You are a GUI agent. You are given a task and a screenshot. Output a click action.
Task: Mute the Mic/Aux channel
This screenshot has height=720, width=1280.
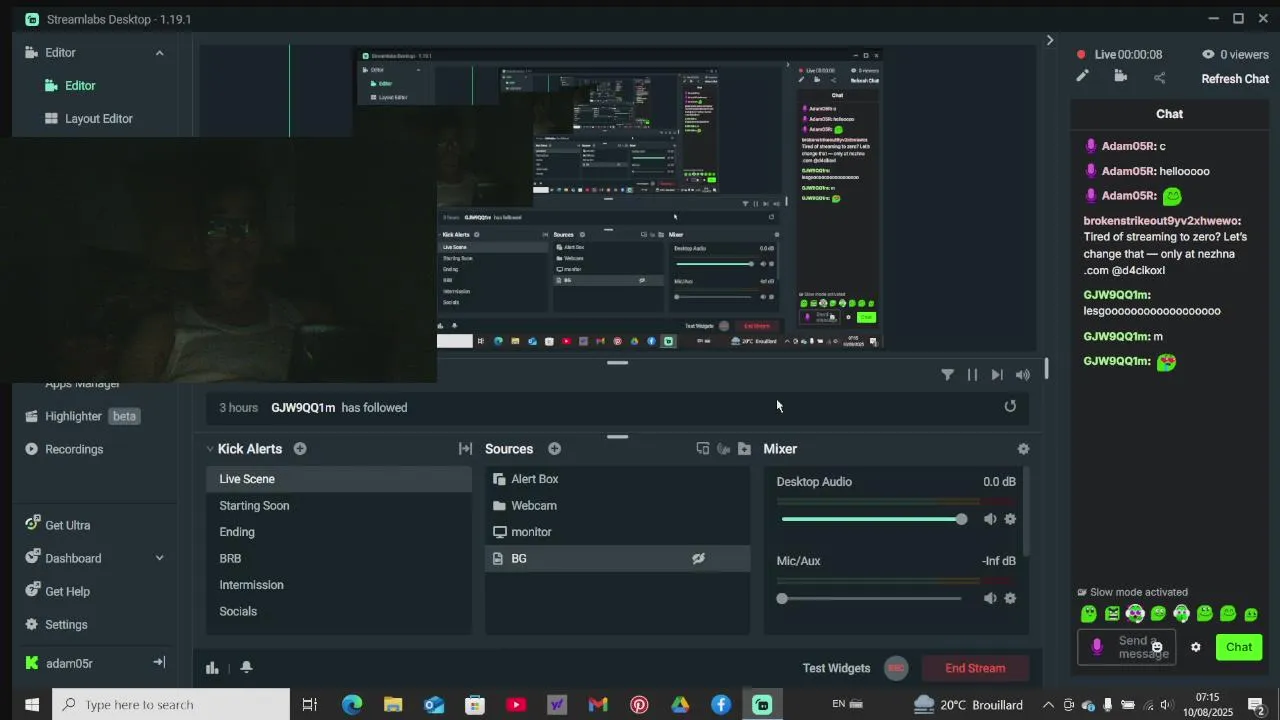990,598
